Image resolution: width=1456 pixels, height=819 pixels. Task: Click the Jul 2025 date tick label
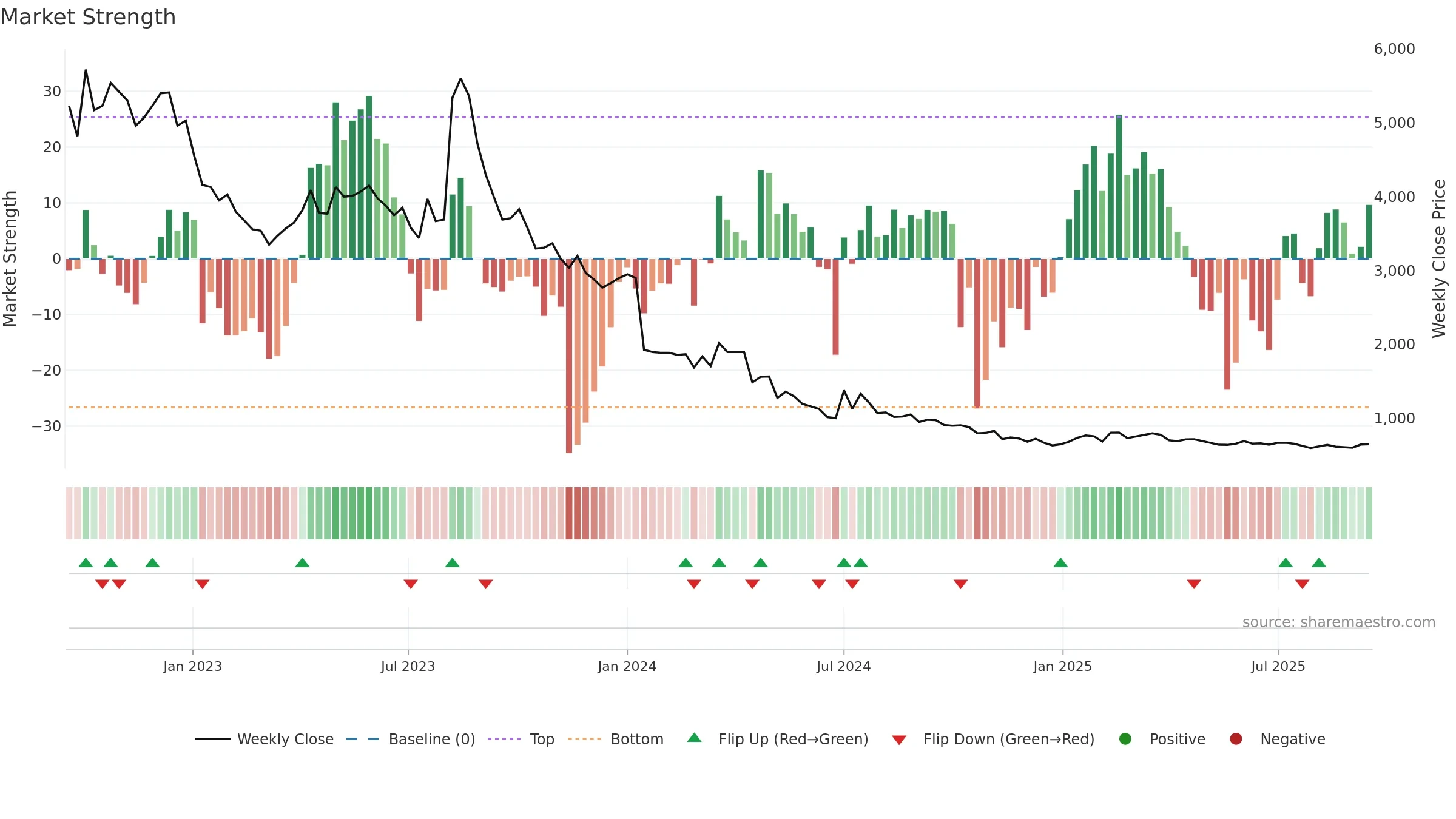pyautogui.click(x=1278, y=666)
